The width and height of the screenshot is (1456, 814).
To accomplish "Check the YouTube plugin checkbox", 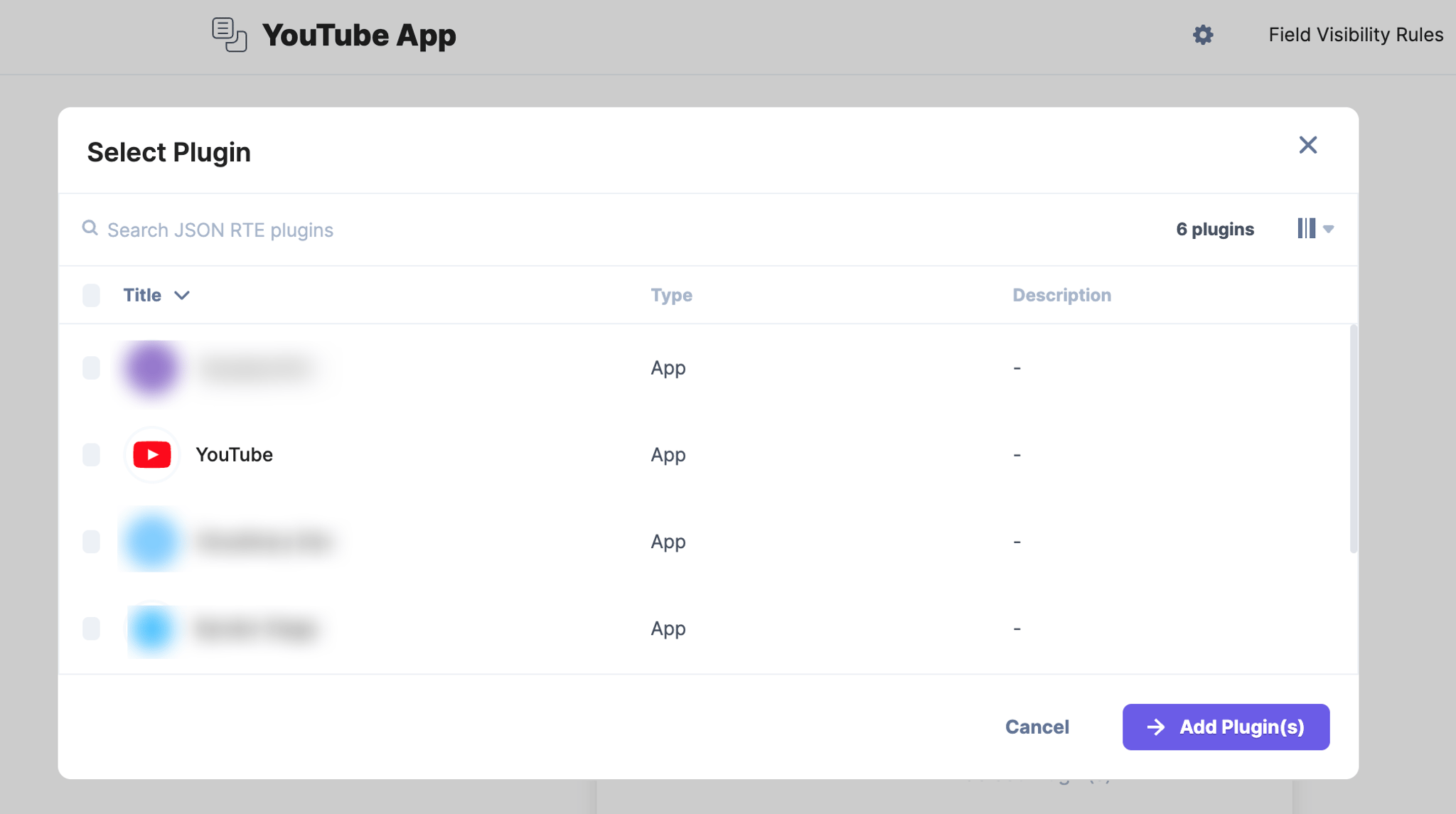I will click(x=91, y=455).
